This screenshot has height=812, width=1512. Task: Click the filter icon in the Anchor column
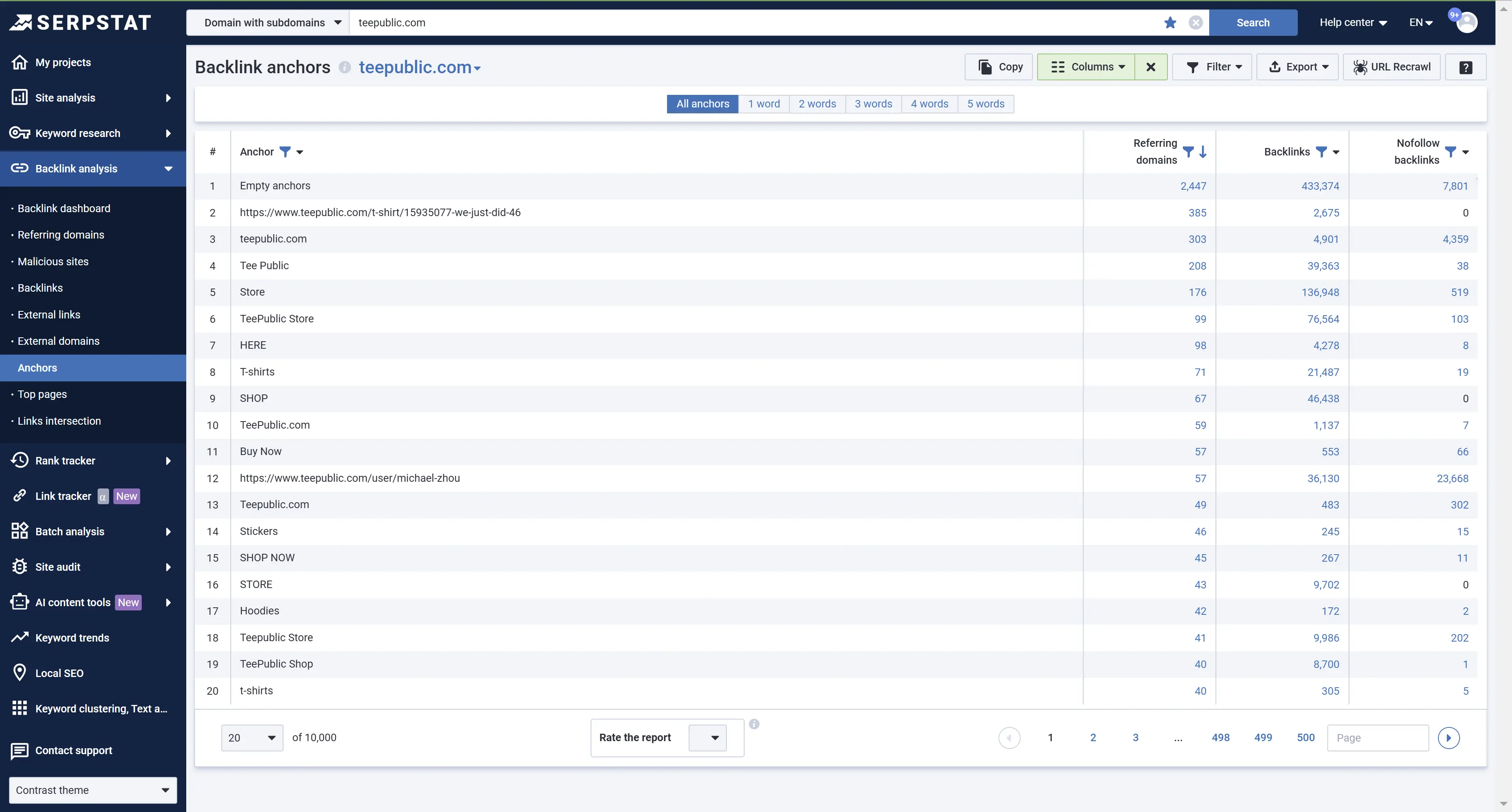285,152
